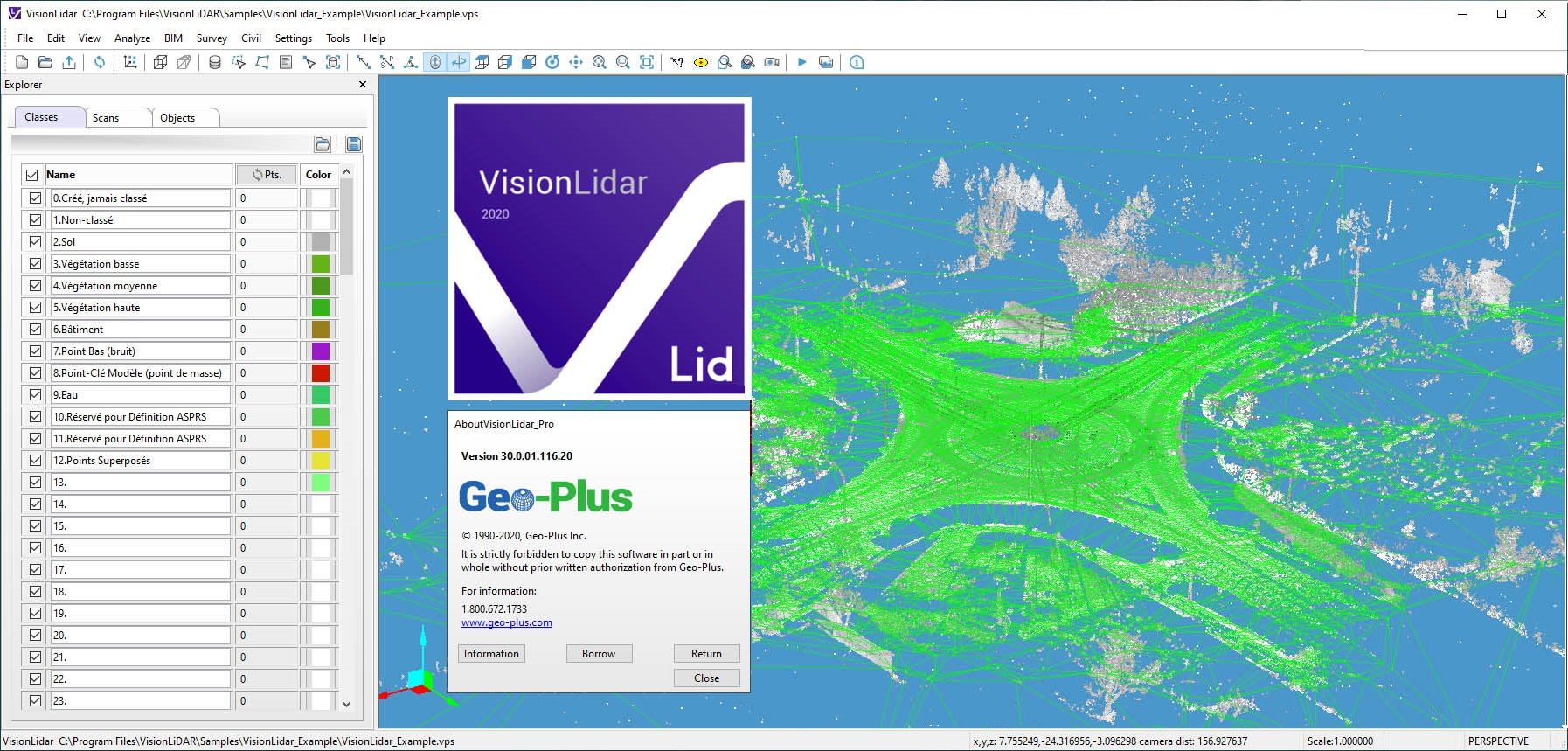
Task: Click the export upload-arrow toolbar icon
Action: click(69, 62)
